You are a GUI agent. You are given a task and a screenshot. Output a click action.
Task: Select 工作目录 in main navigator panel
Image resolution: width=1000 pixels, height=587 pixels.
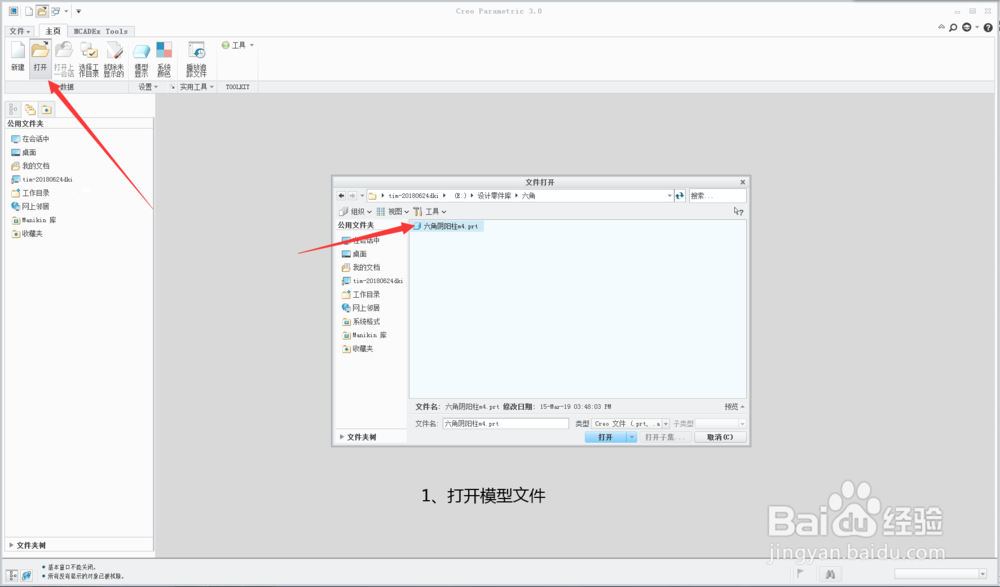[x=30, y=193]
